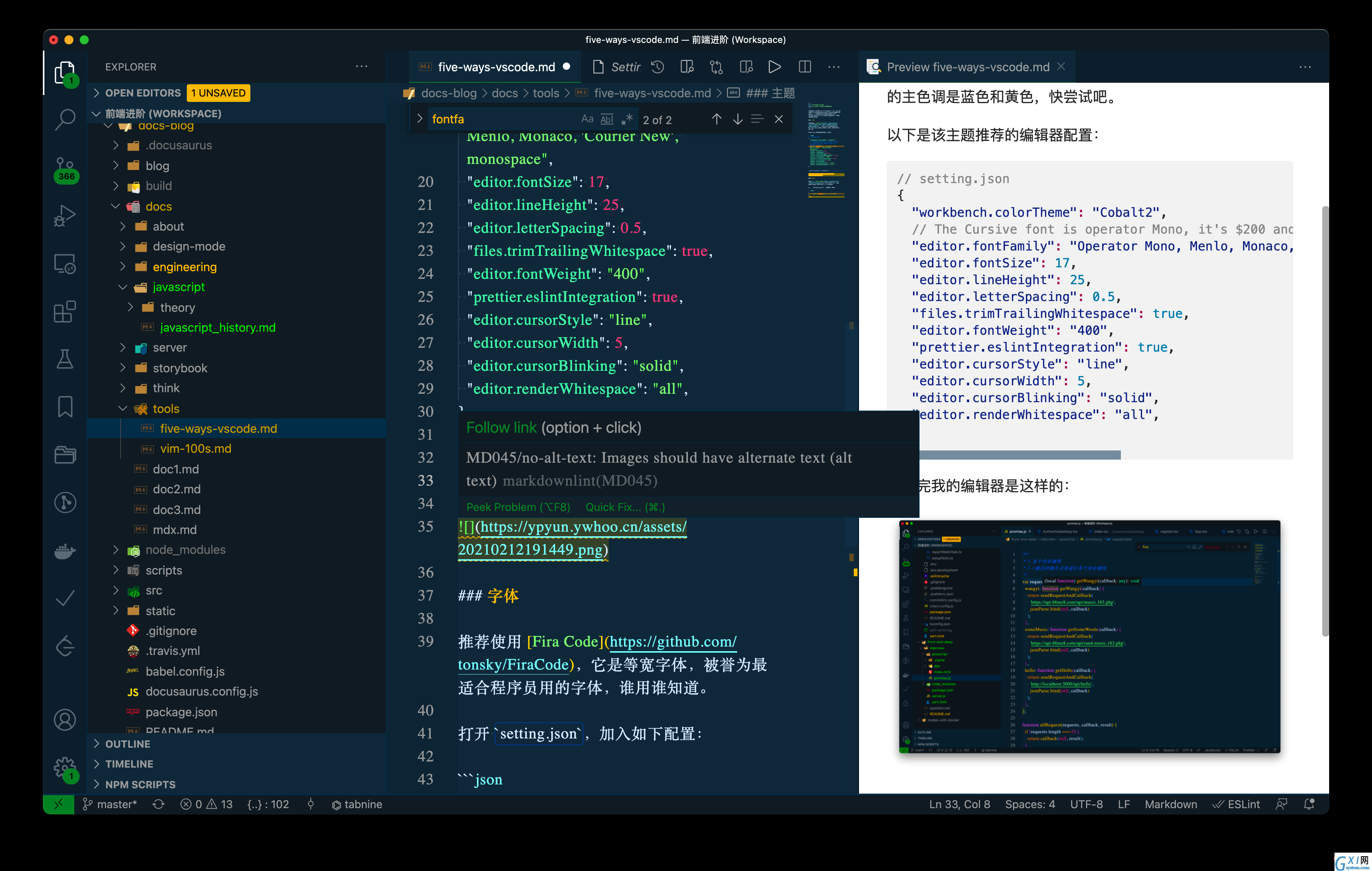Close the find widget

click(x=778, y=119)
